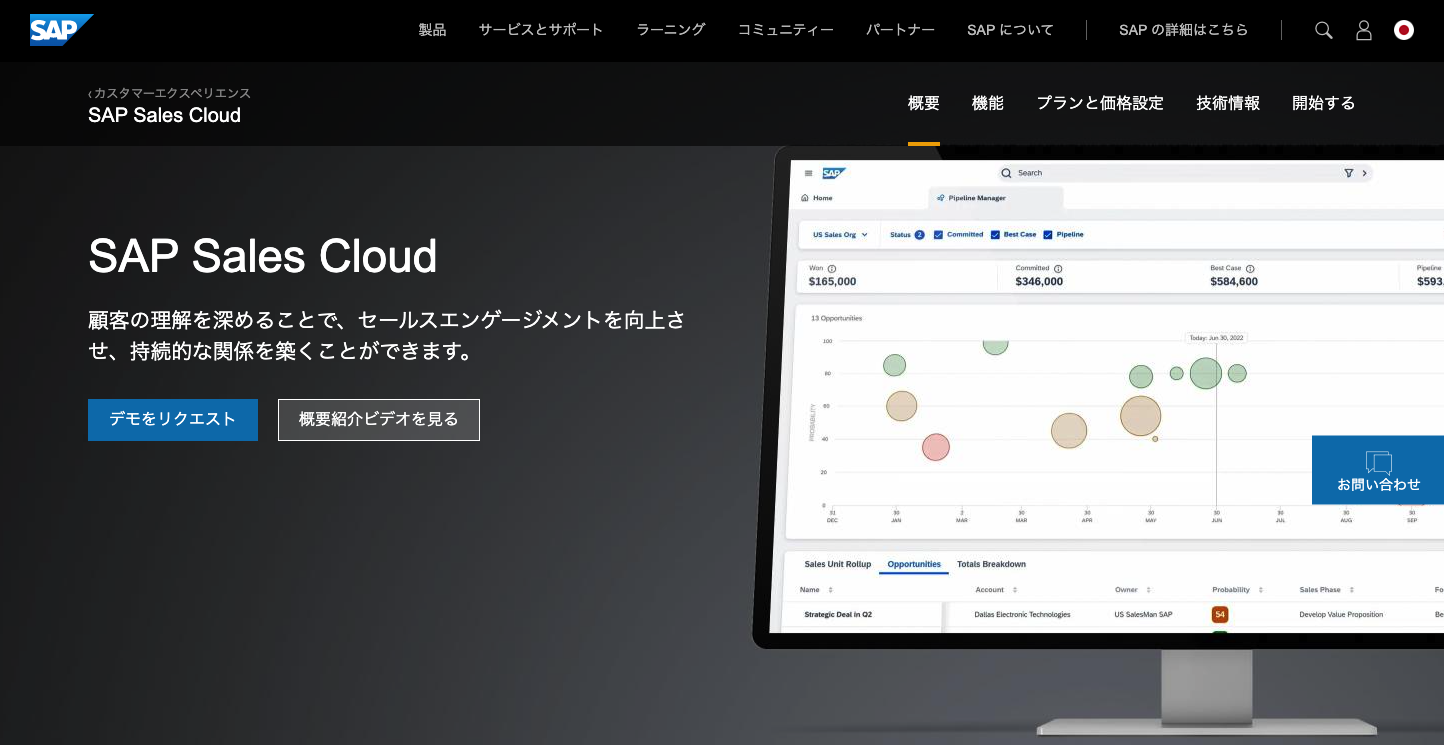The width and height of the screenshot is (1444, 745).
Task: Click the デモをリクエスト button
Action: coord(173,420)
